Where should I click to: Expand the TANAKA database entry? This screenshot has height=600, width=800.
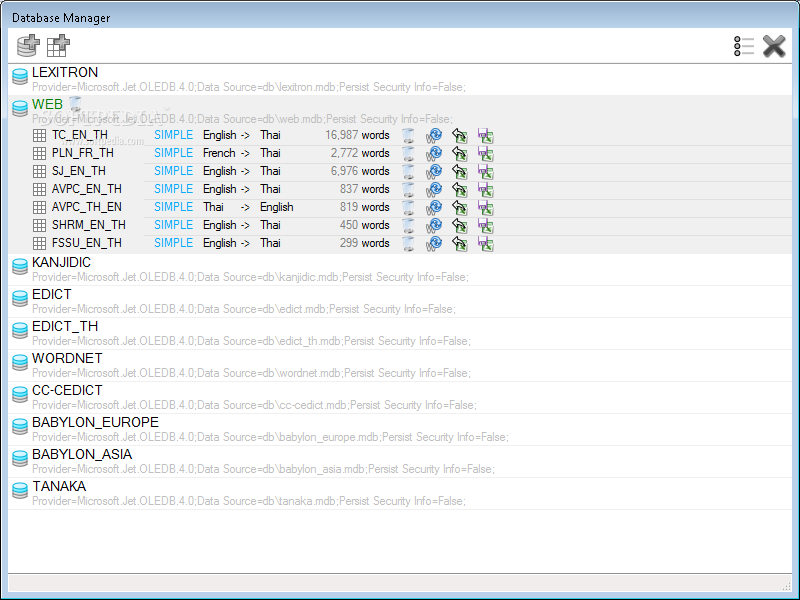pos(20,490)
